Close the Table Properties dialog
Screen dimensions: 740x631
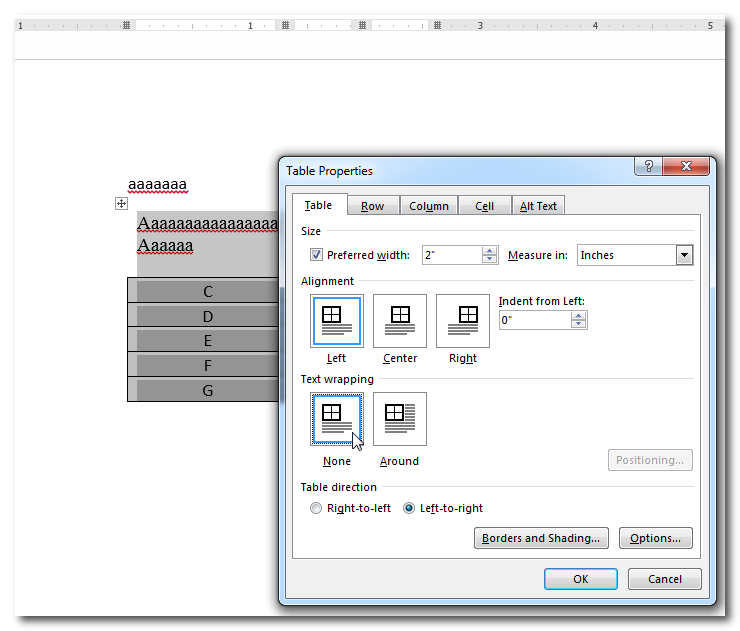[x=686, y=168]
